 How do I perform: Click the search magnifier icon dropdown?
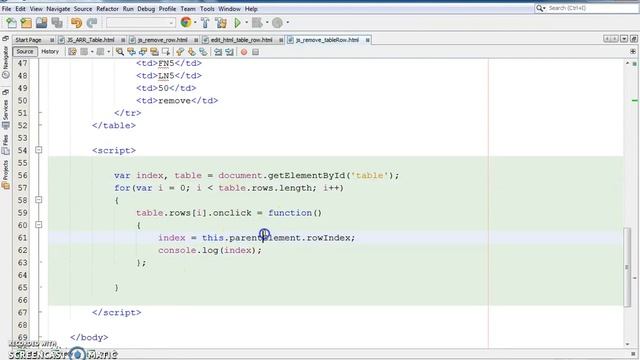[x=541, y=8]
